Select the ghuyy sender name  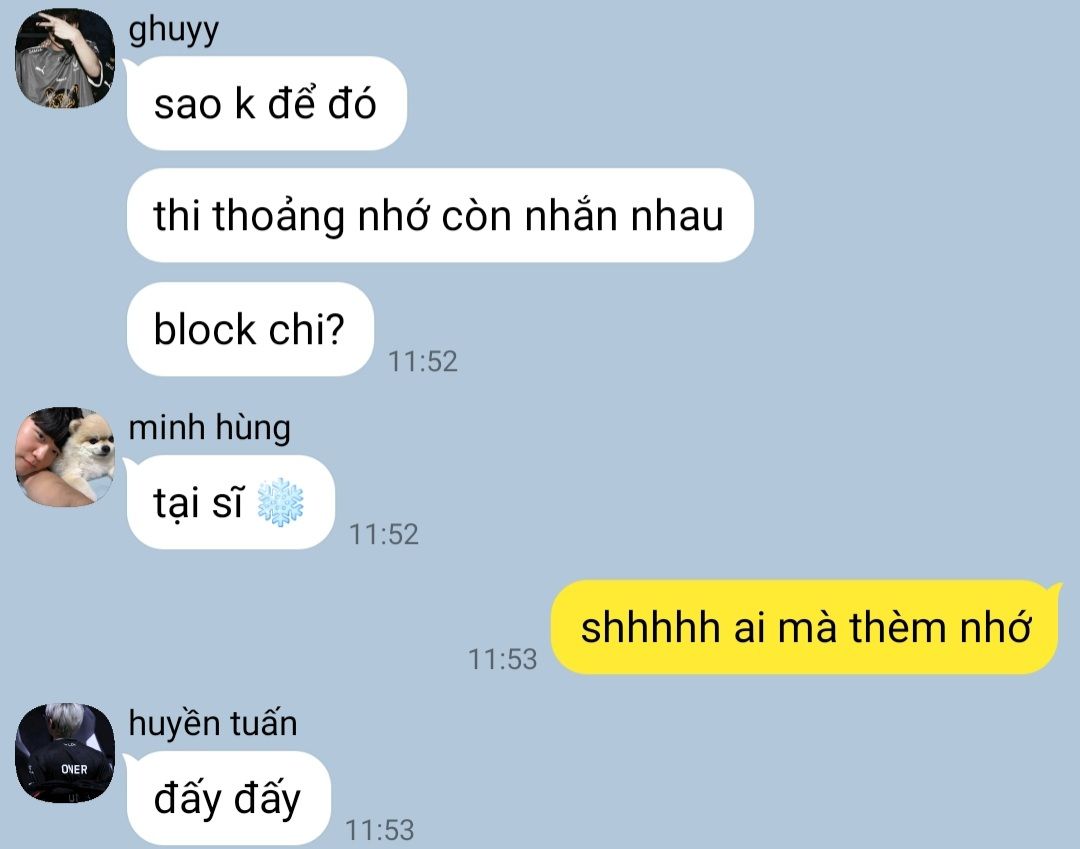tap(174, 30)
